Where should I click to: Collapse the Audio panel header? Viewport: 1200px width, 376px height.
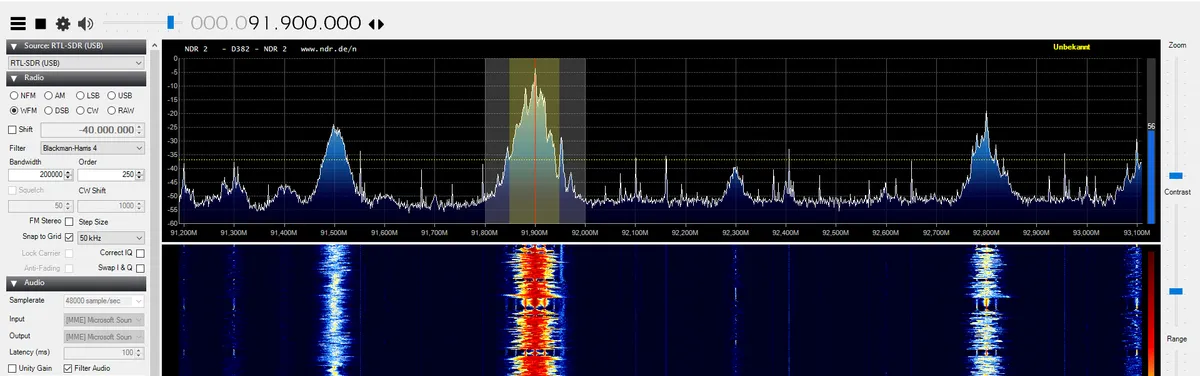(77, 283)
